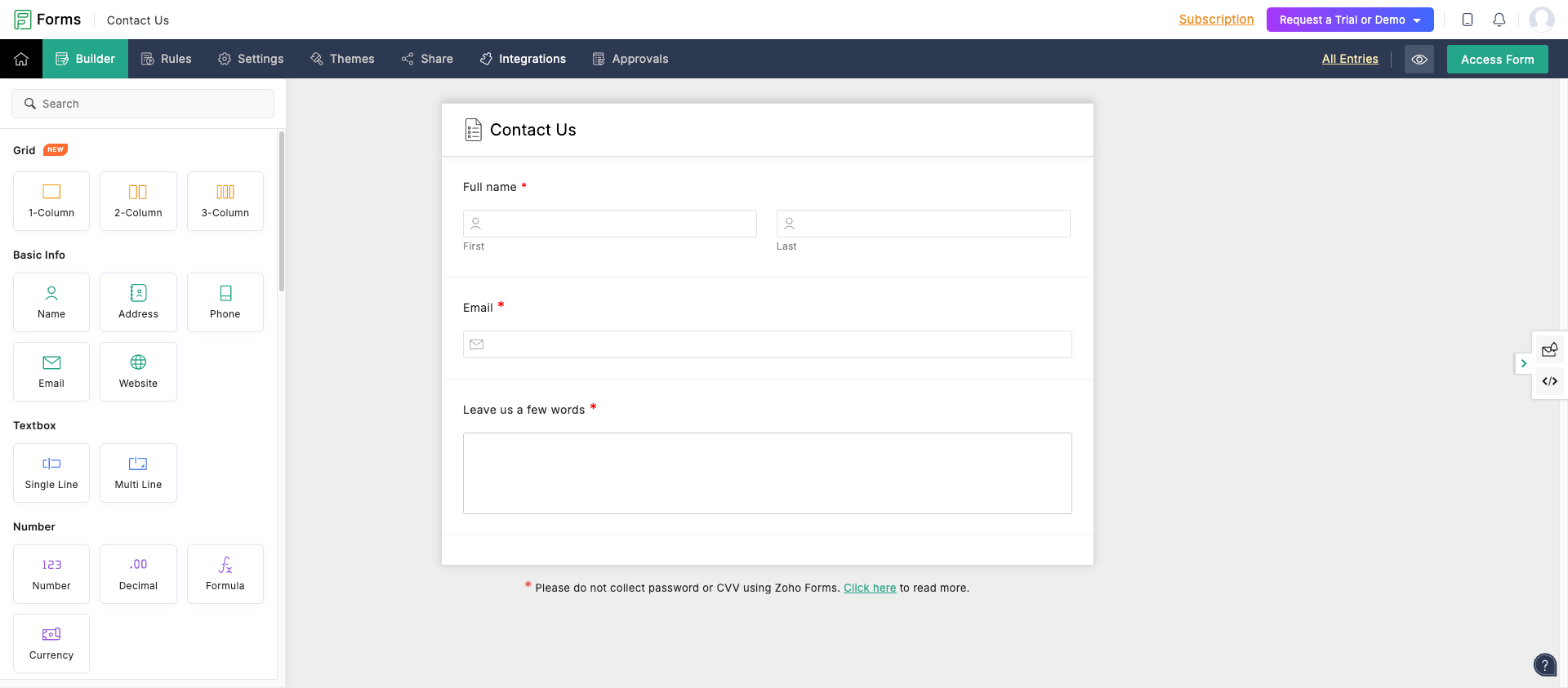Select the Phone field element
The image size is (1568, 688).
coord(225,302)
